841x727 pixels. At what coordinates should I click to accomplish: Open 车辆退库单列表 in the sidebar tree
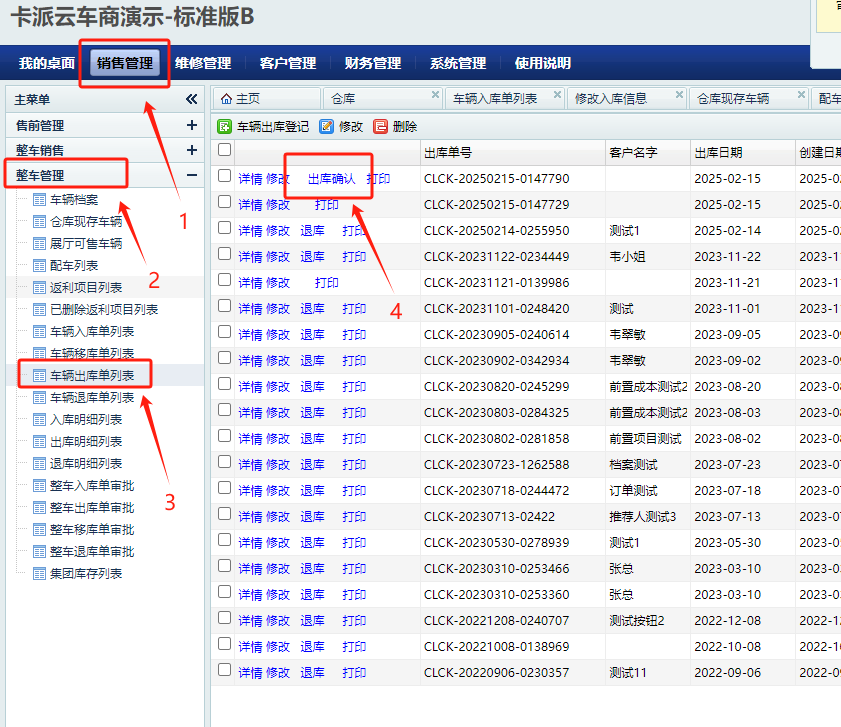tap(92, 398)
